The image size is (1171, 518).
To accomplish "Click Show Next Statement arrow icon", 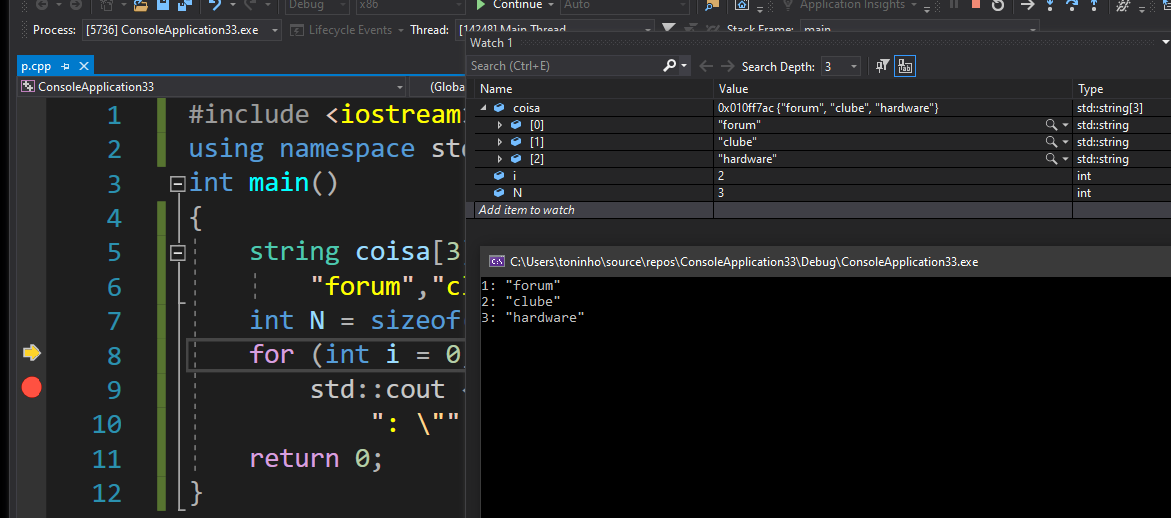I will [1028, 4].
